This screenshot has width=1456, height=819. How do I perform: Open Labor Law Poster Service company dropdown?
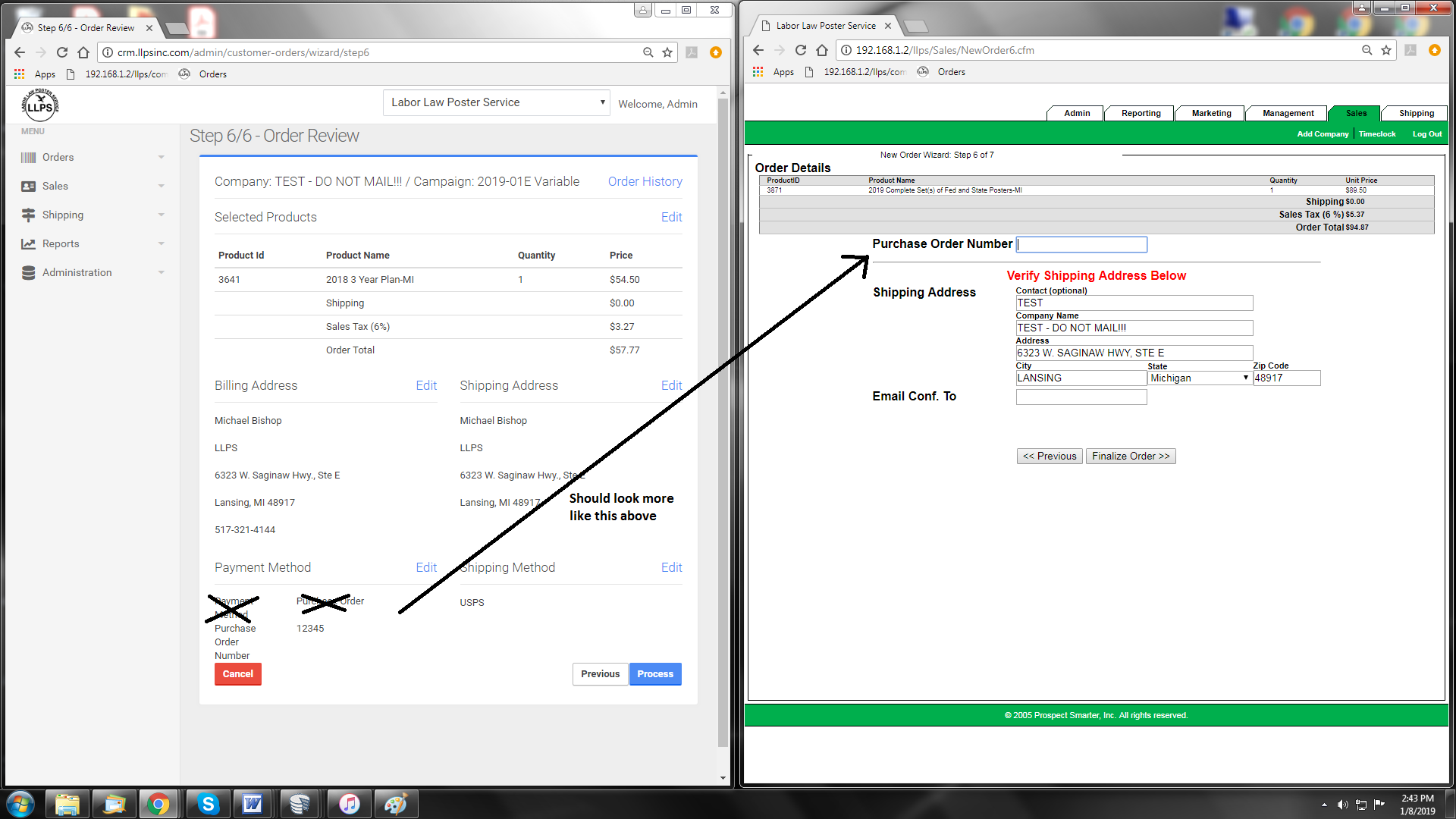[x=497, y=102]
